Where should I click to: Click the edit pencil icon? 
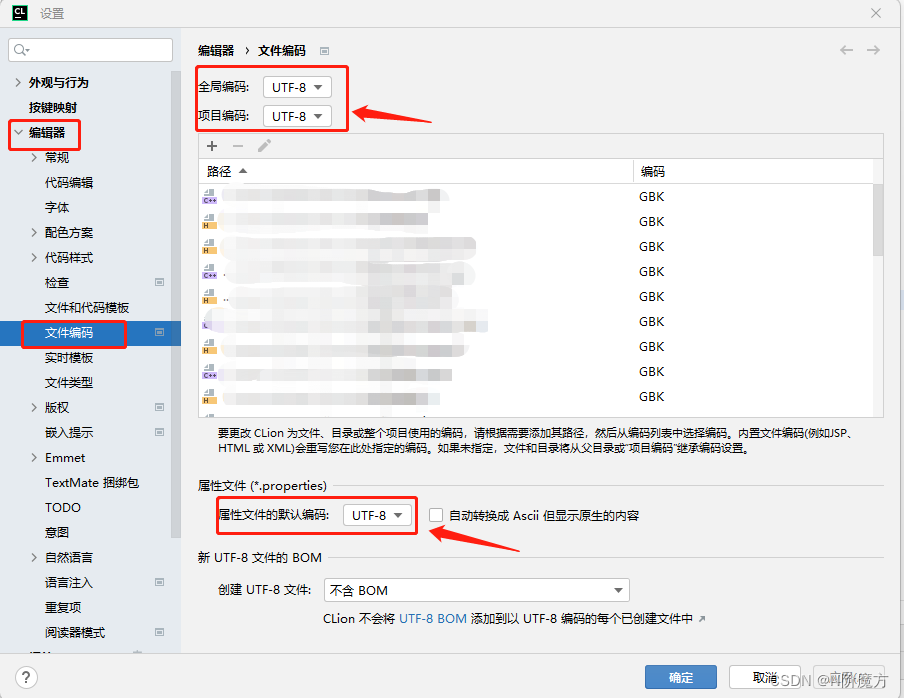tap(264, 146)
